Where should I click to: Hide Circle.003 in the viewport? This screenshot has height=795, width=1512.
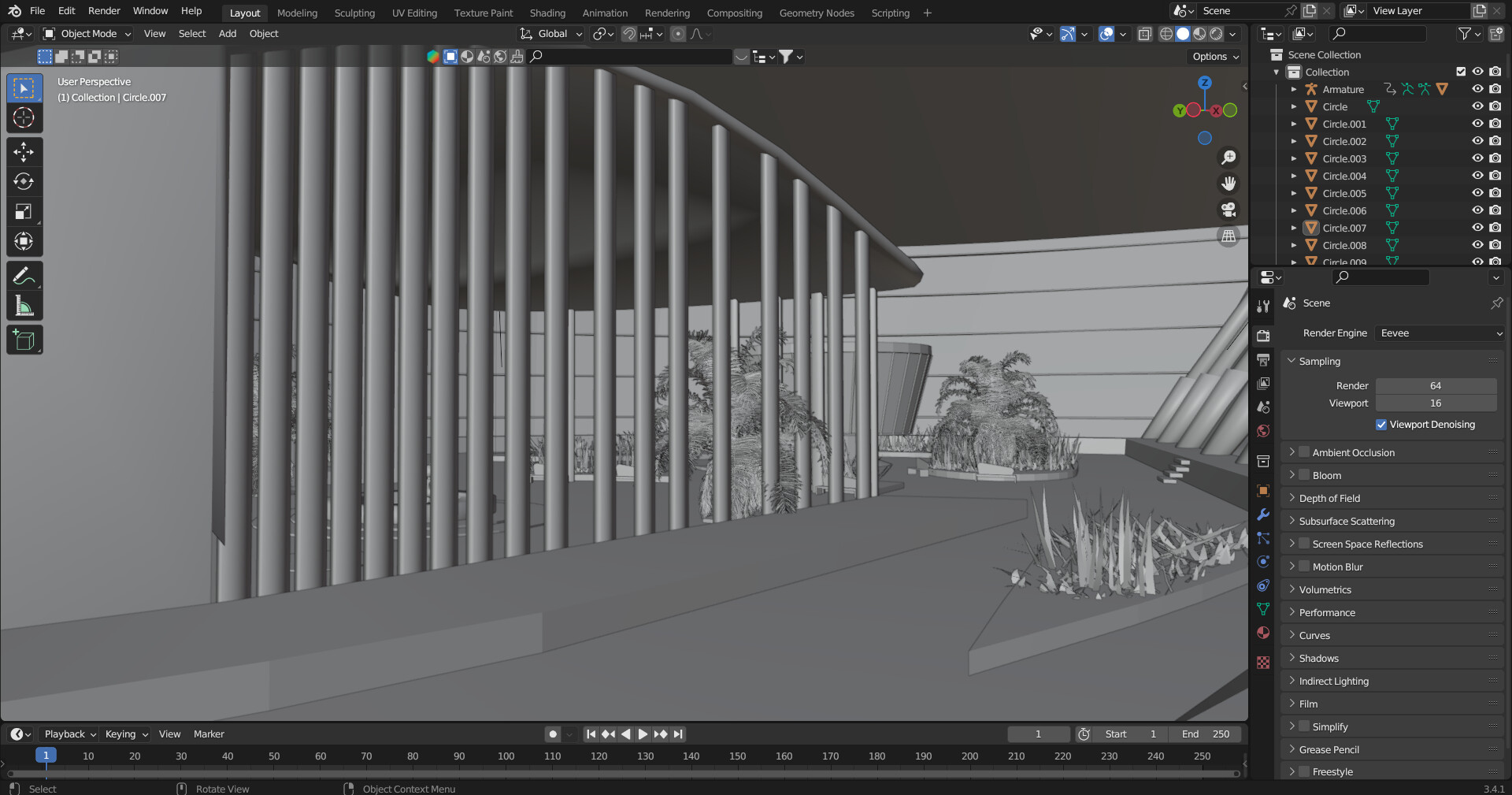tap(1477, 158)
